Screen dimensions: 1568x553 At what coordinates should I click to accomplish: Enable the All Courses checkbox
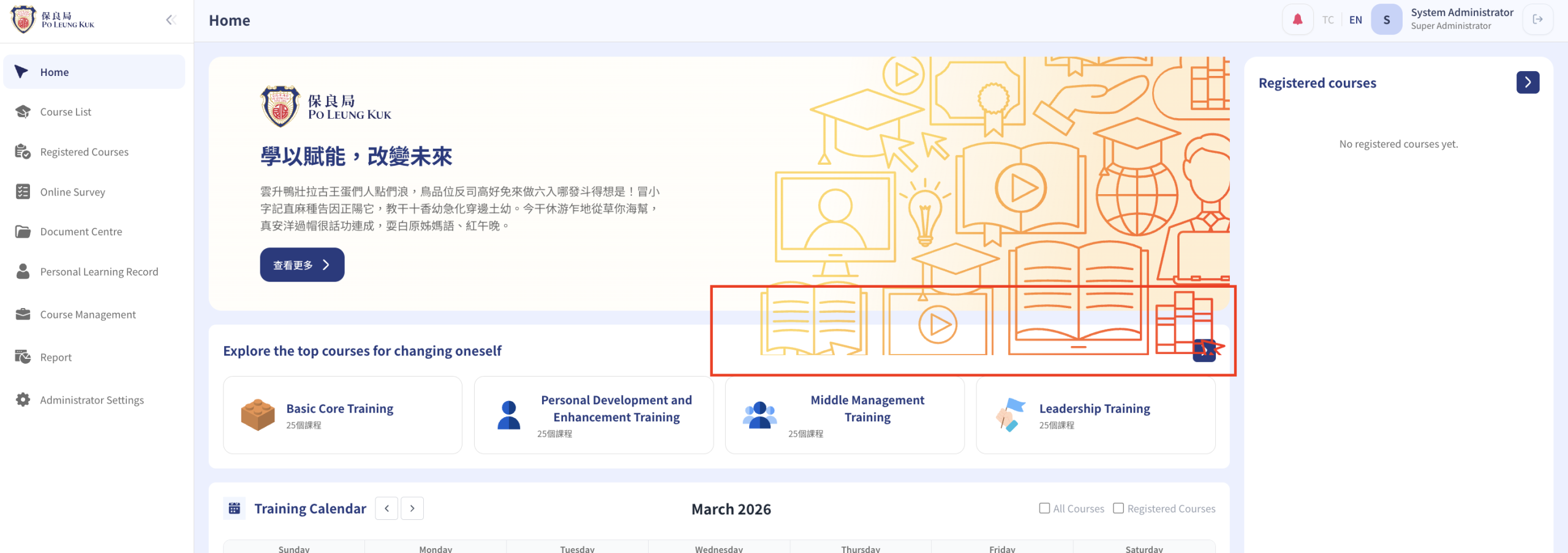[1044, 508]
